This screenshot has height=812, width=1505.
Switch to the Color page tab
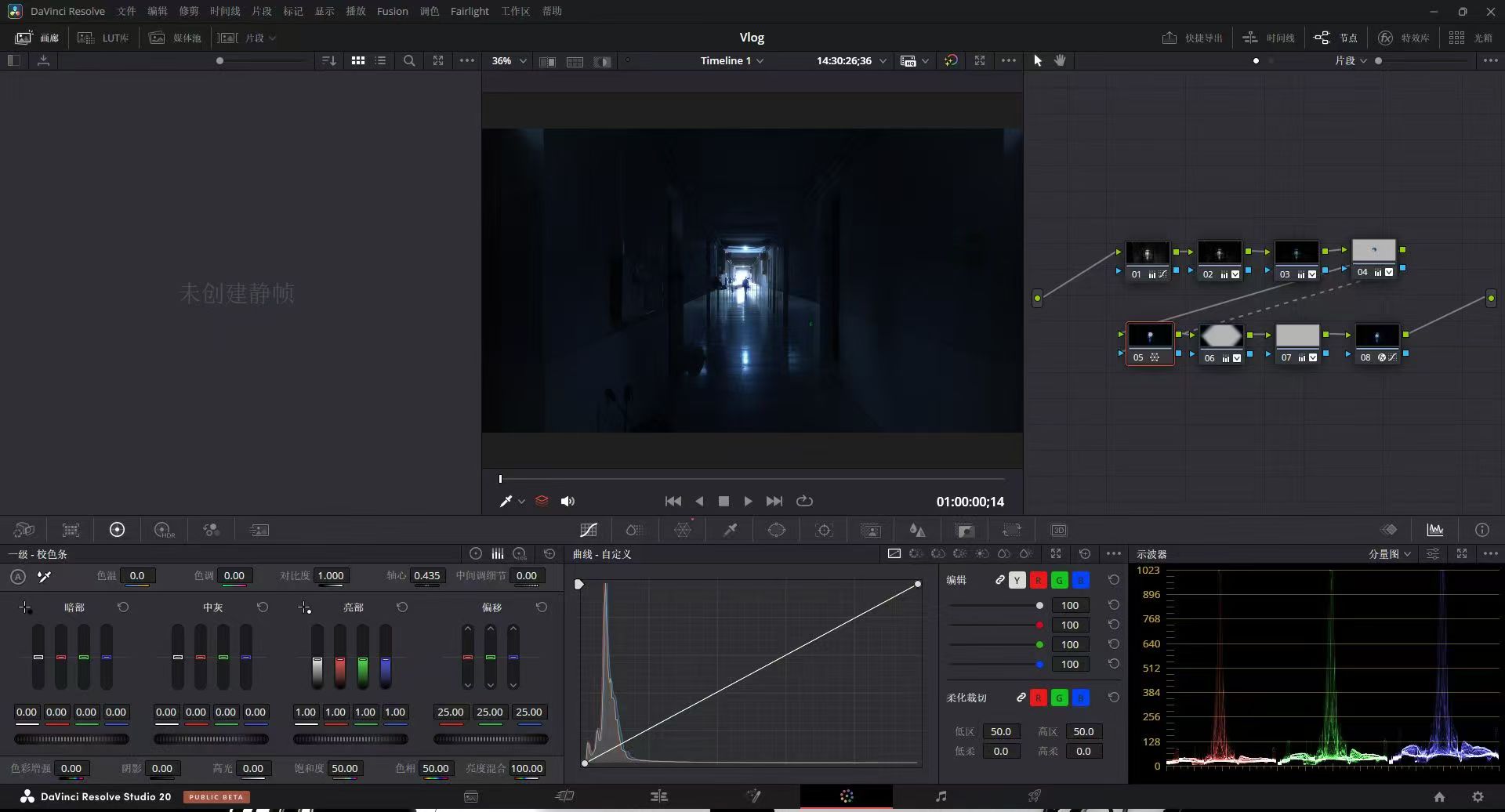click(x=847, y=796)
